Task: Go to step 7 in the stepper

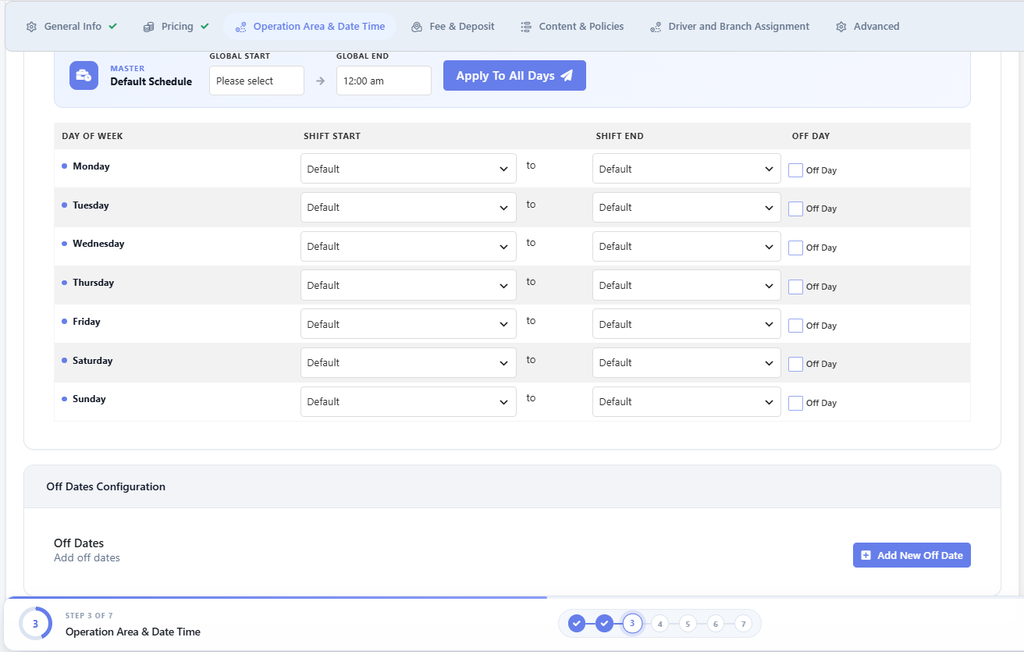Action: [x=743, y=624]
